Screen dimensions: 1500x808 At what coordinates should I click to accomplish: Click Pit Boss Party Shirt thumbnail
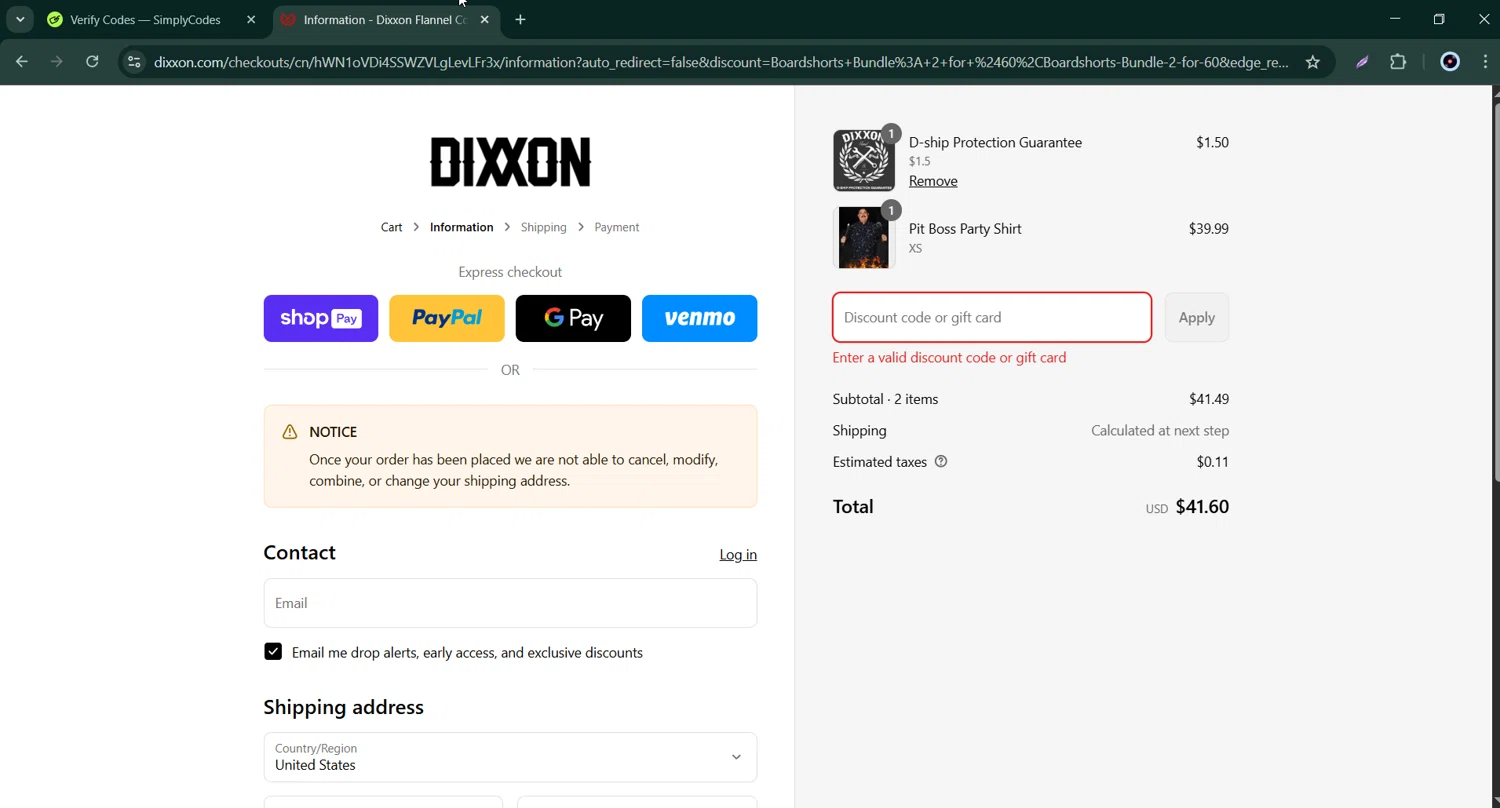tap(864, 237)
